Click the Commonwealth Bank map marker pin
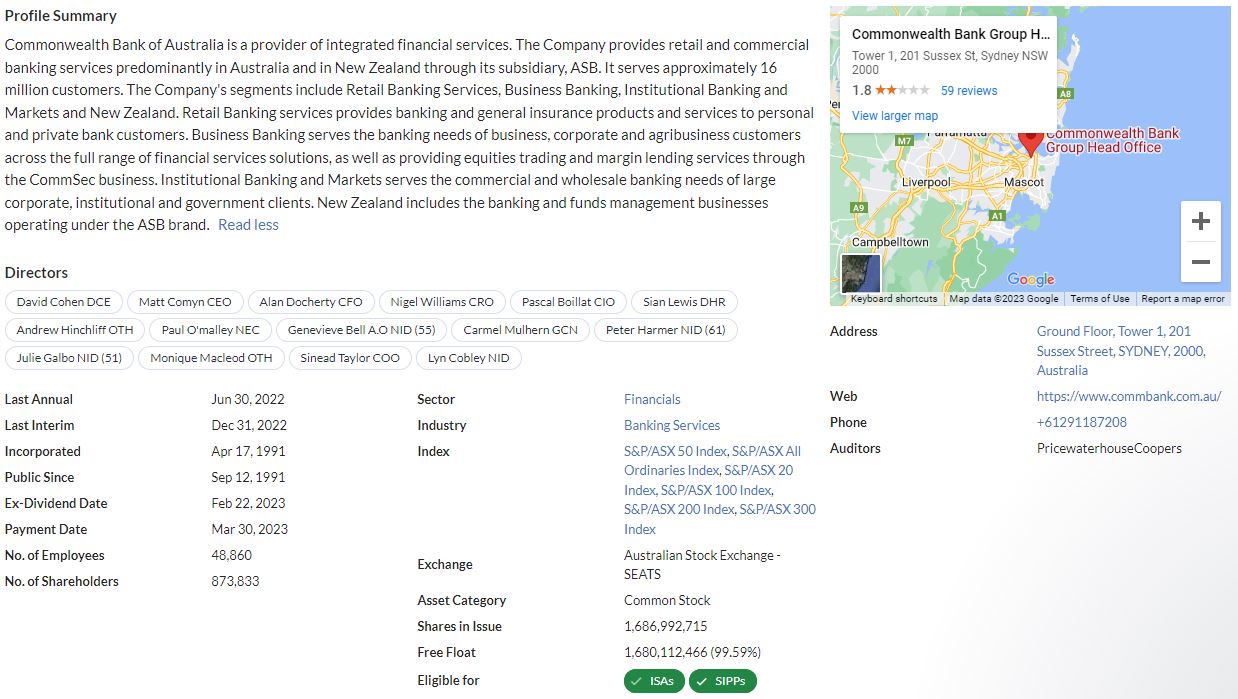This screenshot has width=1238, height=699. [1030, 143]
